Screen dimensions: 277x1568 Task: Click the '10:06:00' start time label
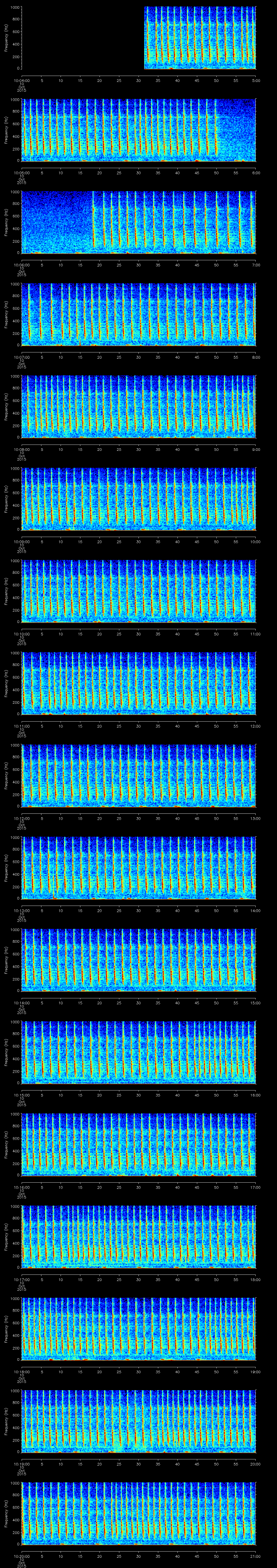tap(22, 265)
